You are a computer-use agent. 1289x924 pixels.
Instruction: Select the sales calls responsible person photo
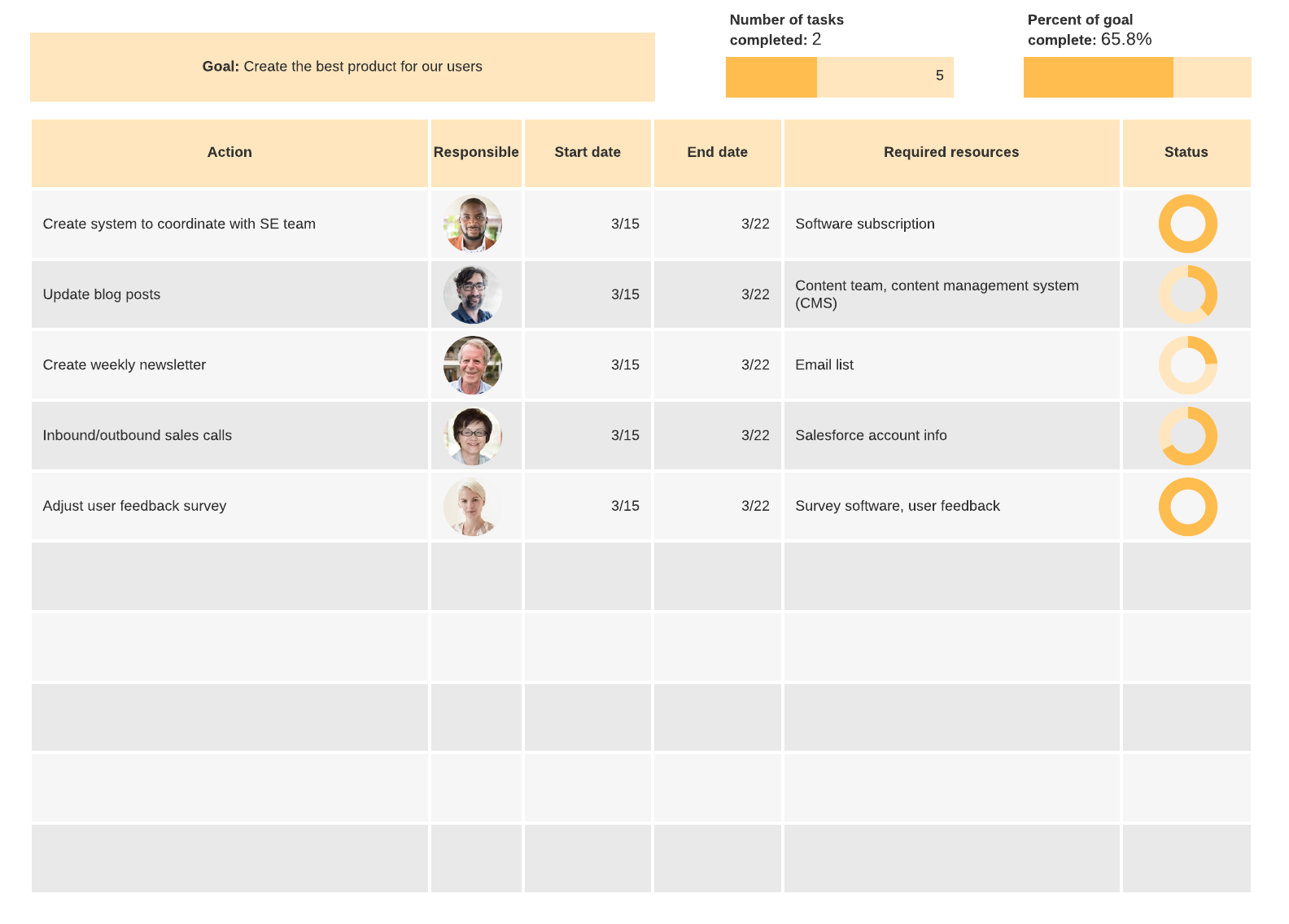click(473, 436)
